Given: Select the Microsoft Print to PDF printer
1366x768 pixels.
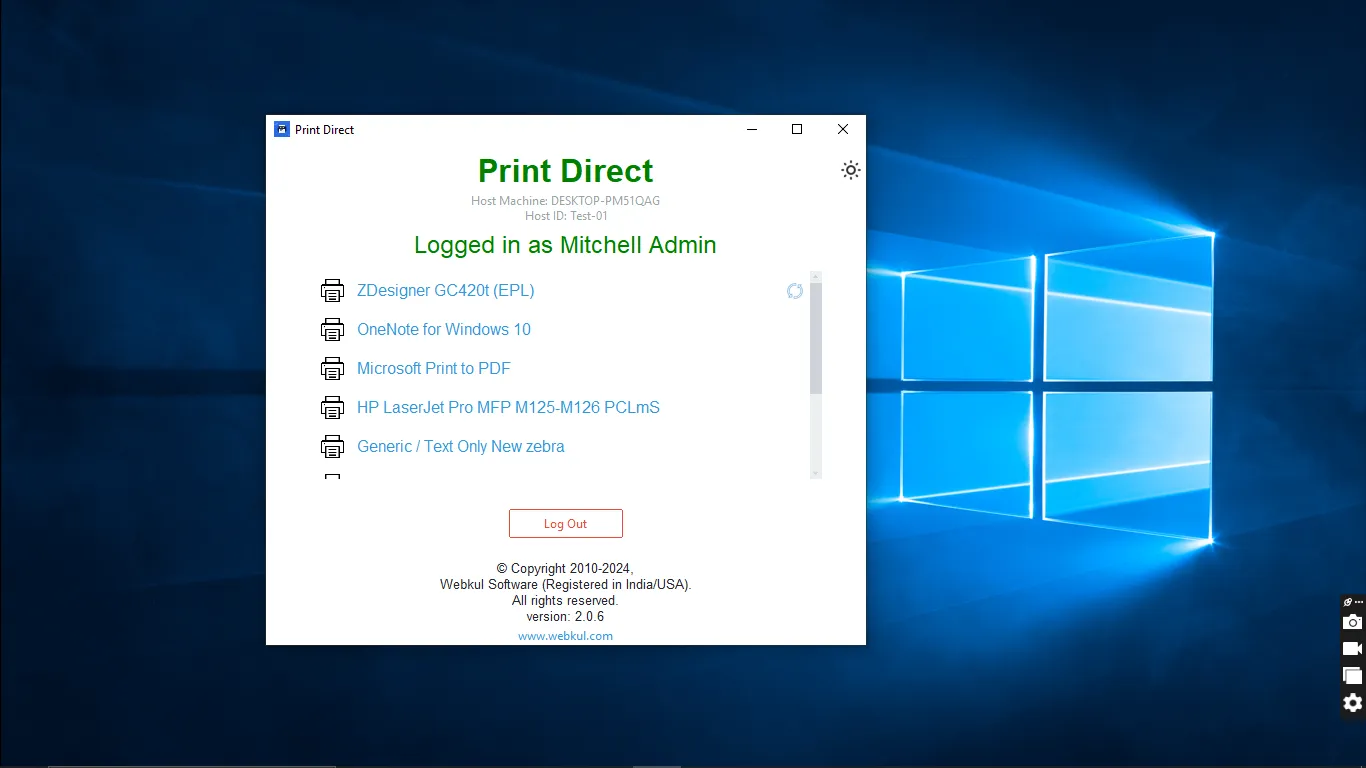Looking at the screenshot, I should (433, 368).
